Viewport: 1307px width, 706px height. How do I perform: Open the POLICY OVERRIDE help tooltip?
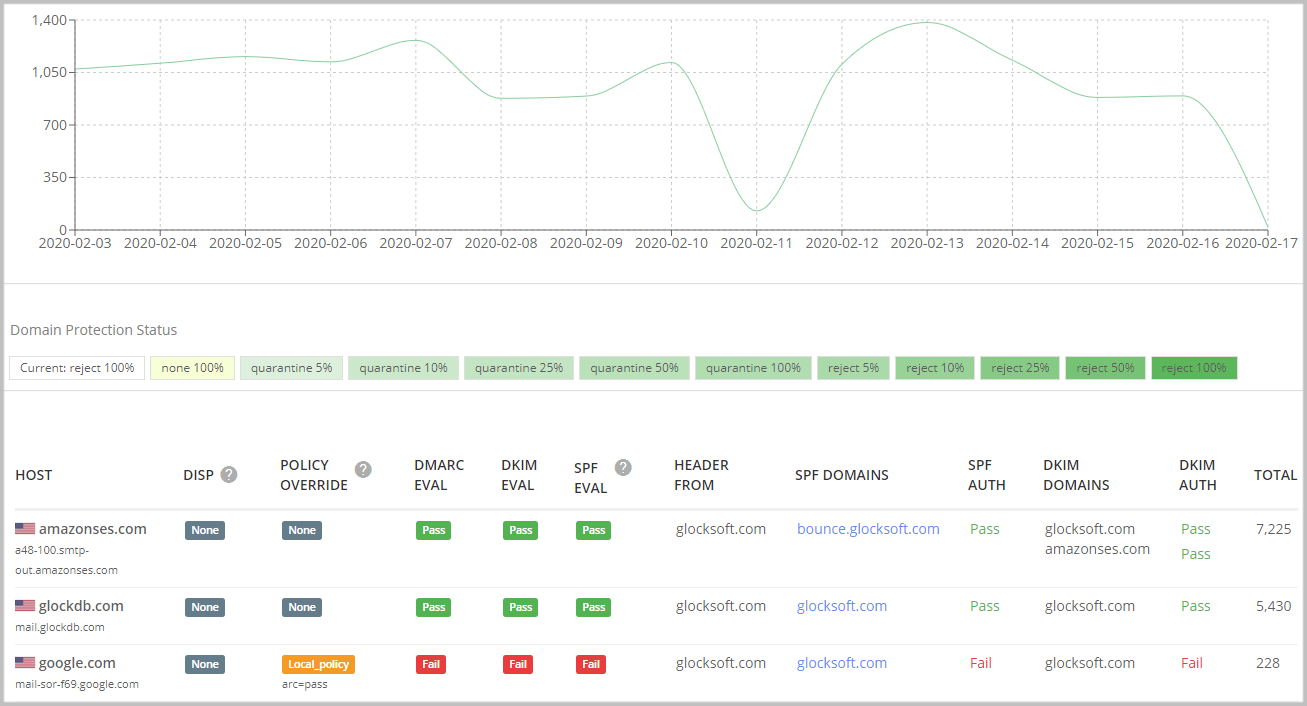(x=363, y=468)
